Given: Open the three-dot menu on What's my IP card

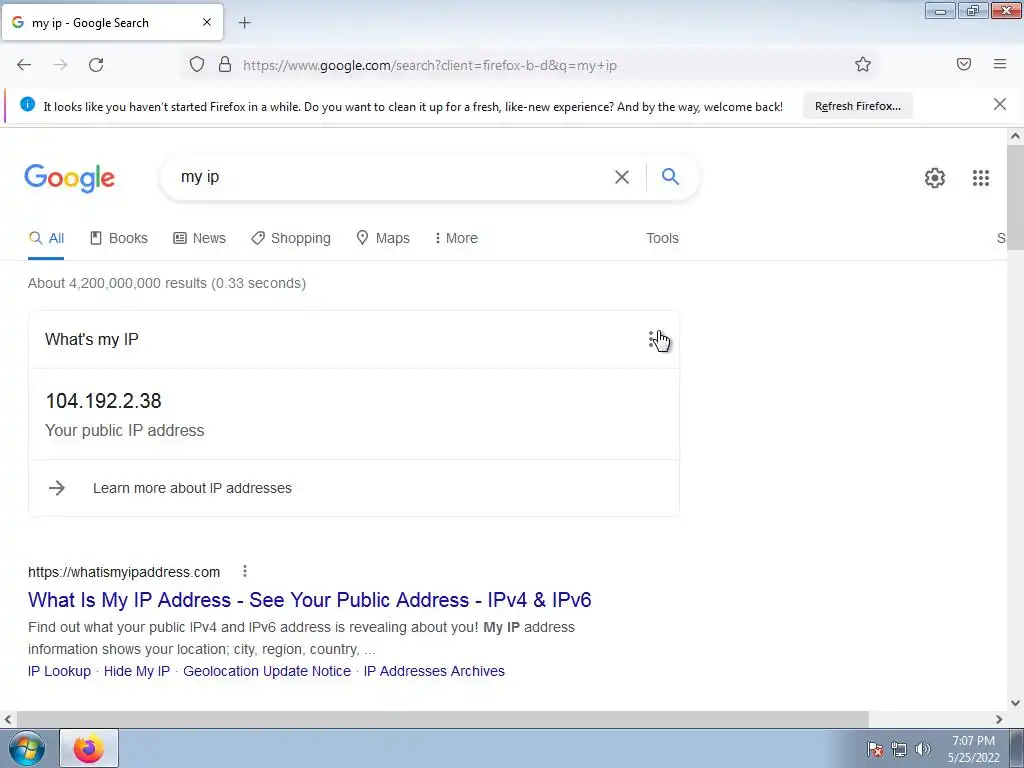Looking at the screenshot, I should pyautogui.click(x=651, y=340).
